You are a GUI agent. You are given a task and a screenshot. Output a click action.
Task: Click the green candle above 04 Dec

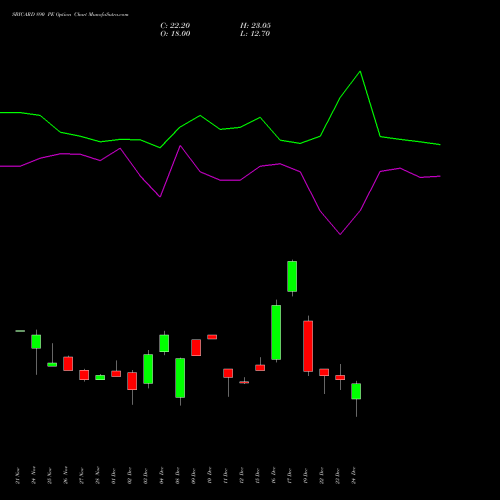(x=164, y=343)
